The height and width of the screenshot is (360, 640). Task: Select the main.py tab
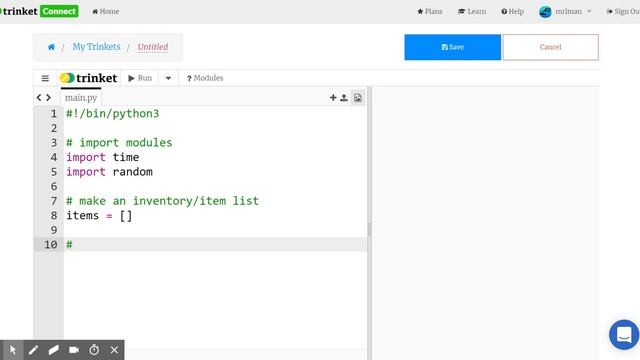81,98
